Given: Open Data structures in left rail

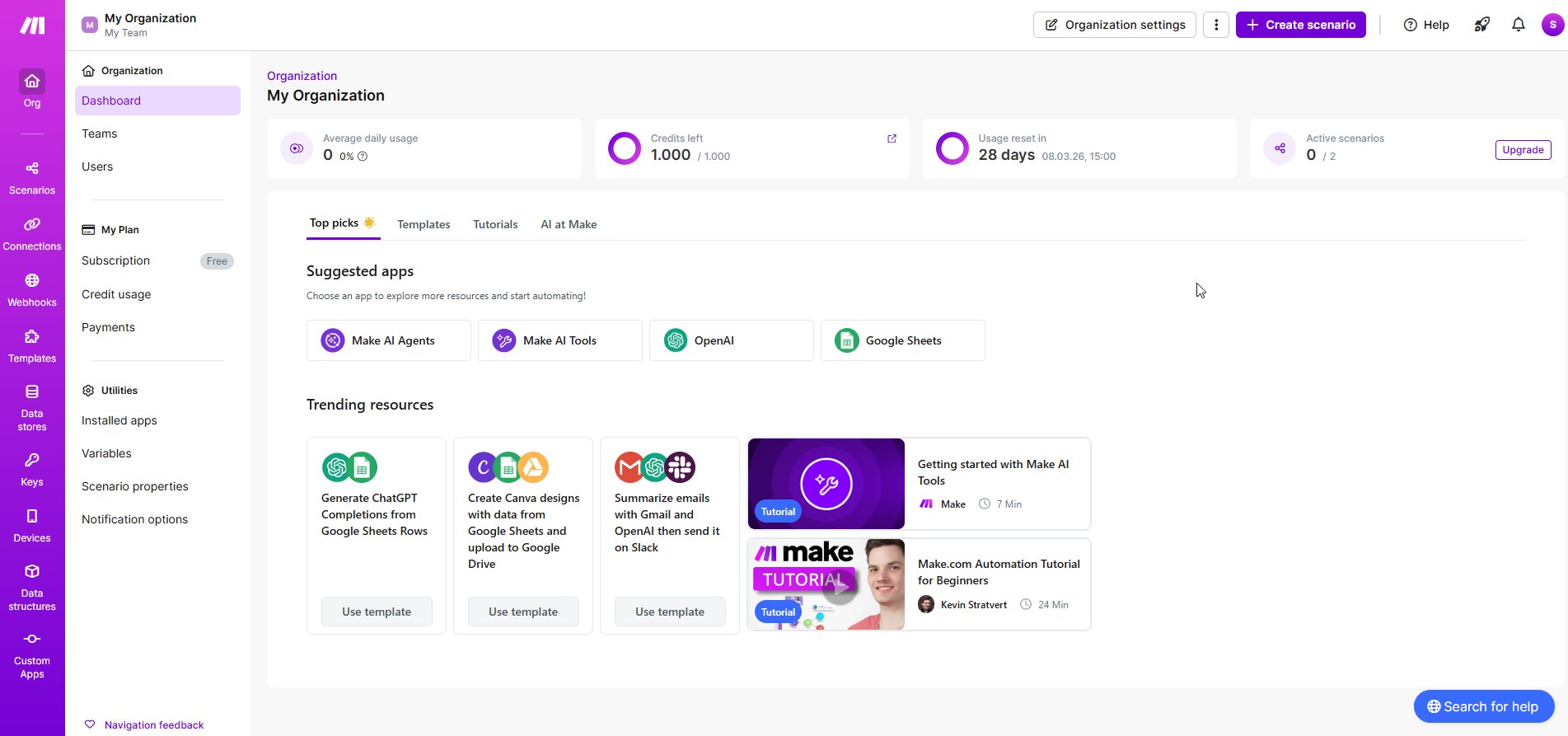Looking at the screenshot, I should [32, 588].
